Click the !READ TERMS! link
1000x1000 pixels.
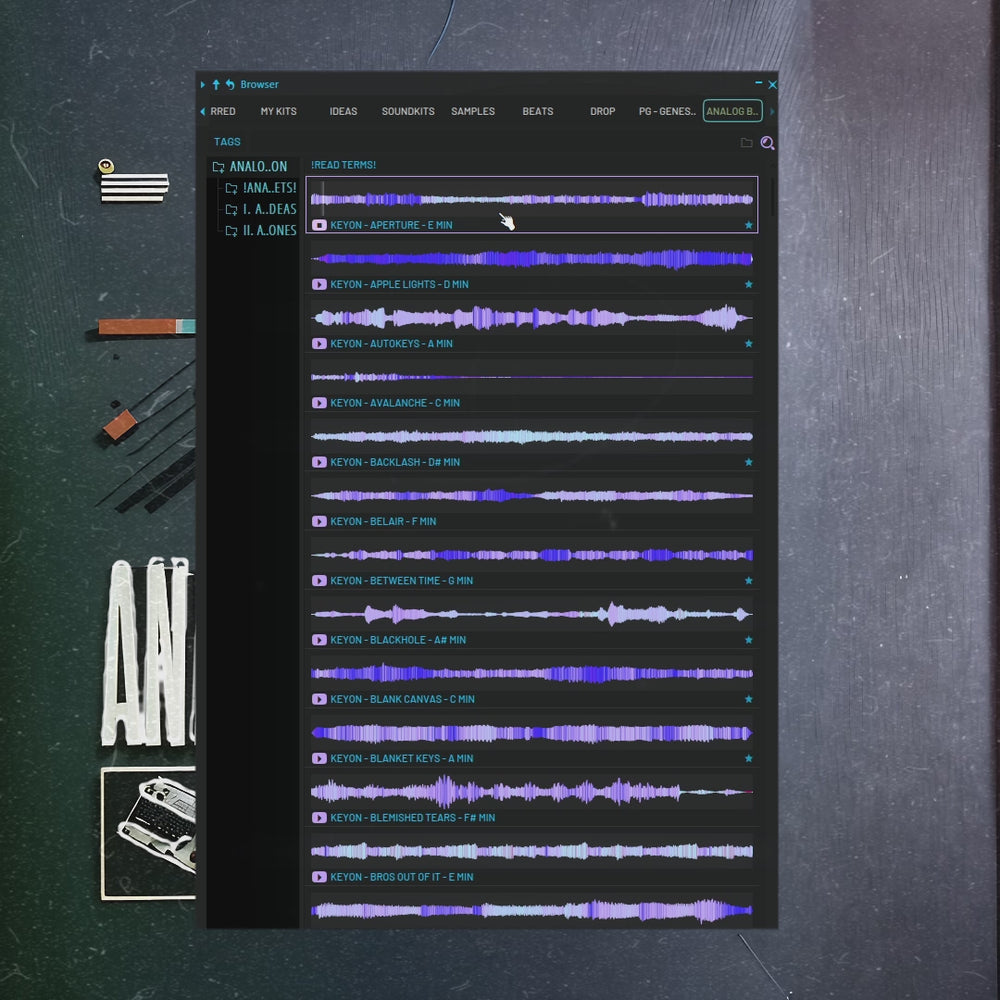(x=341, y=164)
